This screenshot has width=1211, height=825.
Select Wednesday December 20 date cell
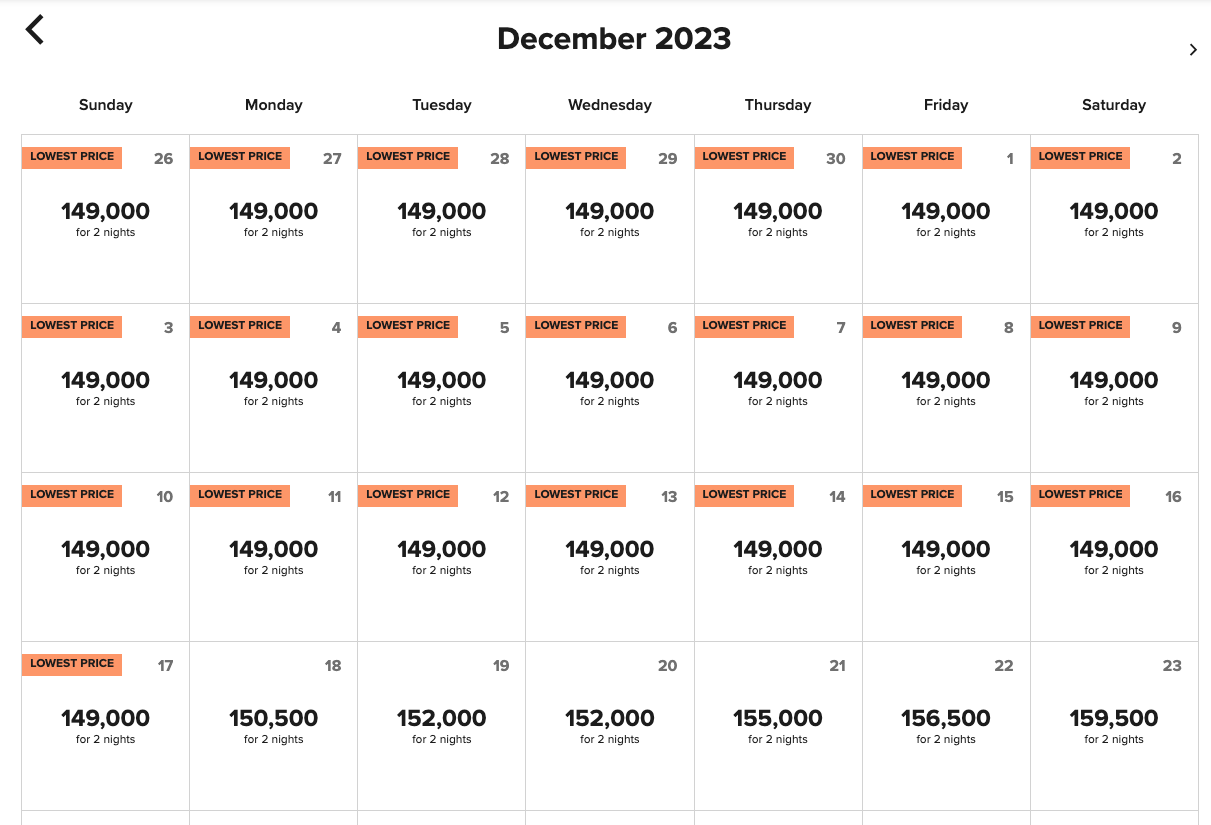tap(610, 726)
